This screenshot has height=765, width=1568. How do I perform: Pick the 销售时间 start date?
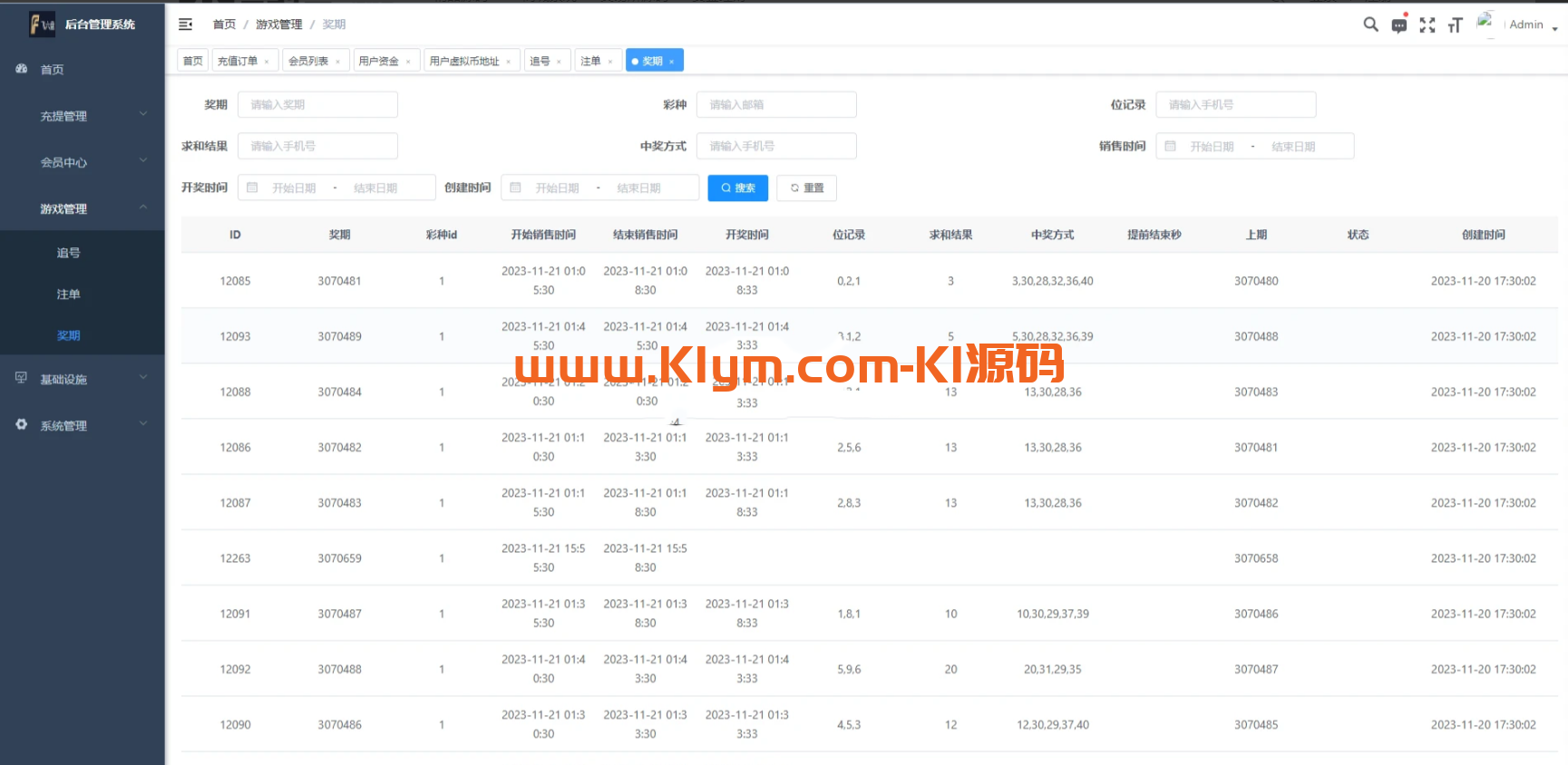(x=1213, y=146)
